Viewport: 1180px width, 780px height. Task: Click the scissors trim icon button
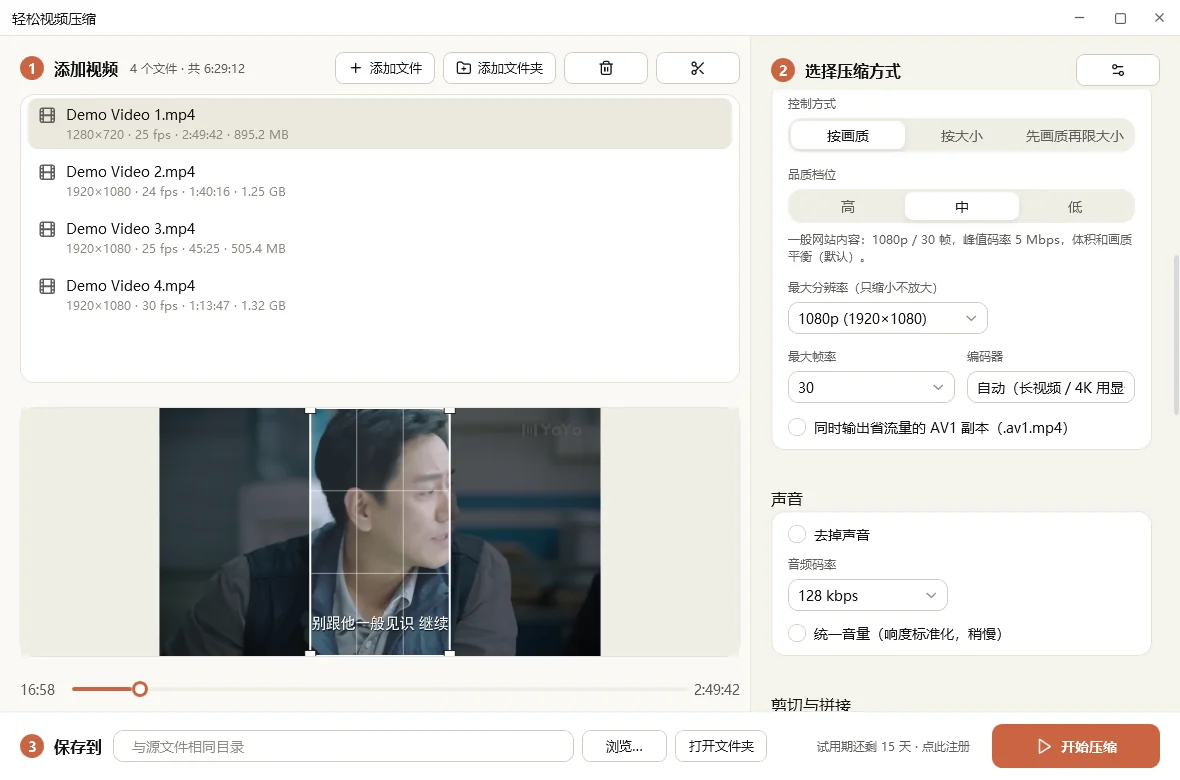698,68
